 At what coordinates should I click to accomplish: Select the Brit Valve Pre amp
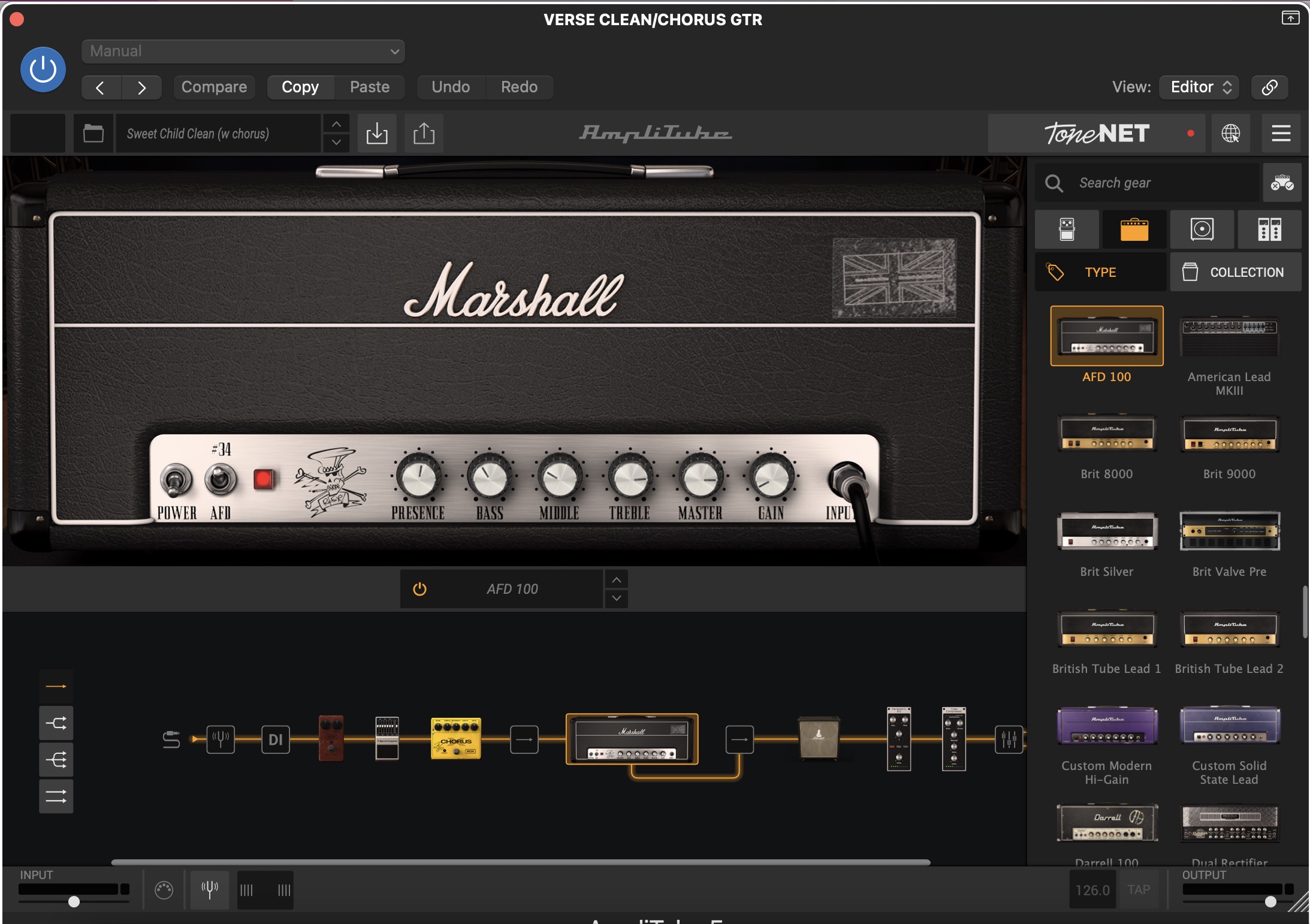point(1230,531)
